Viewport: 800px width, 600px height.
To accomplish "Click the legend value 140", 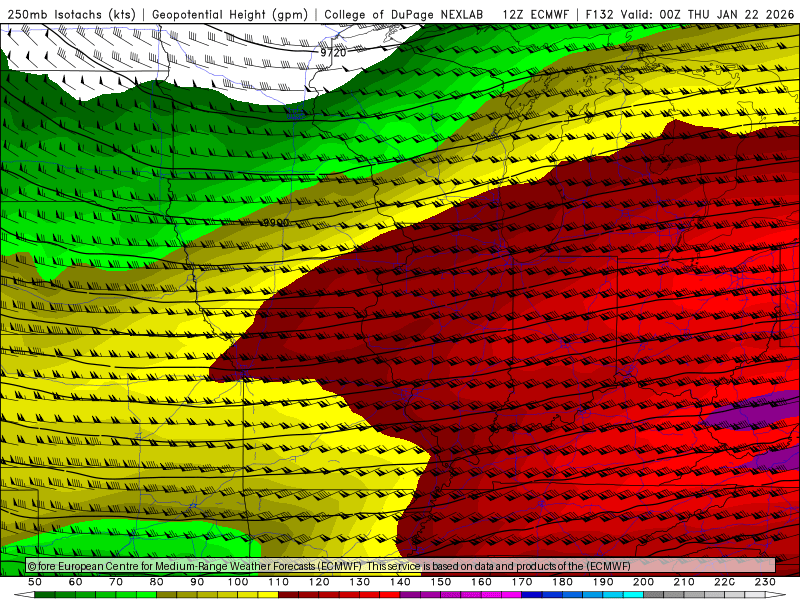I will pos(401,582).
